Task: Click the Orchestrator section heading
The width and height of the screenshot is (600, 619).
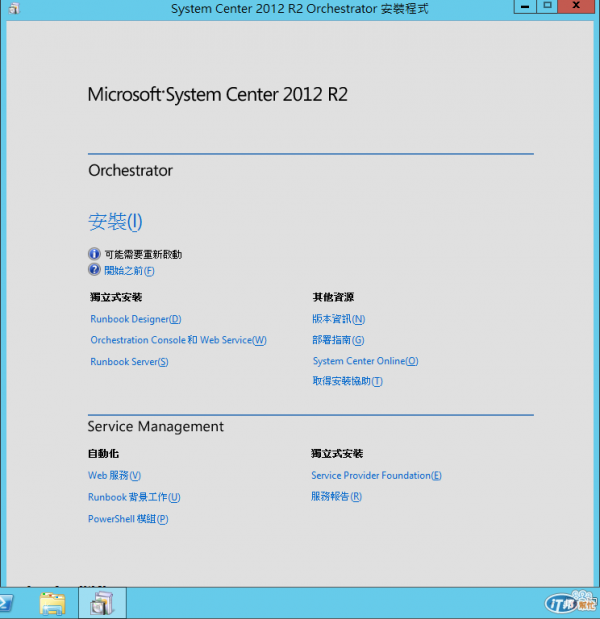Action: tap(130, 171)
